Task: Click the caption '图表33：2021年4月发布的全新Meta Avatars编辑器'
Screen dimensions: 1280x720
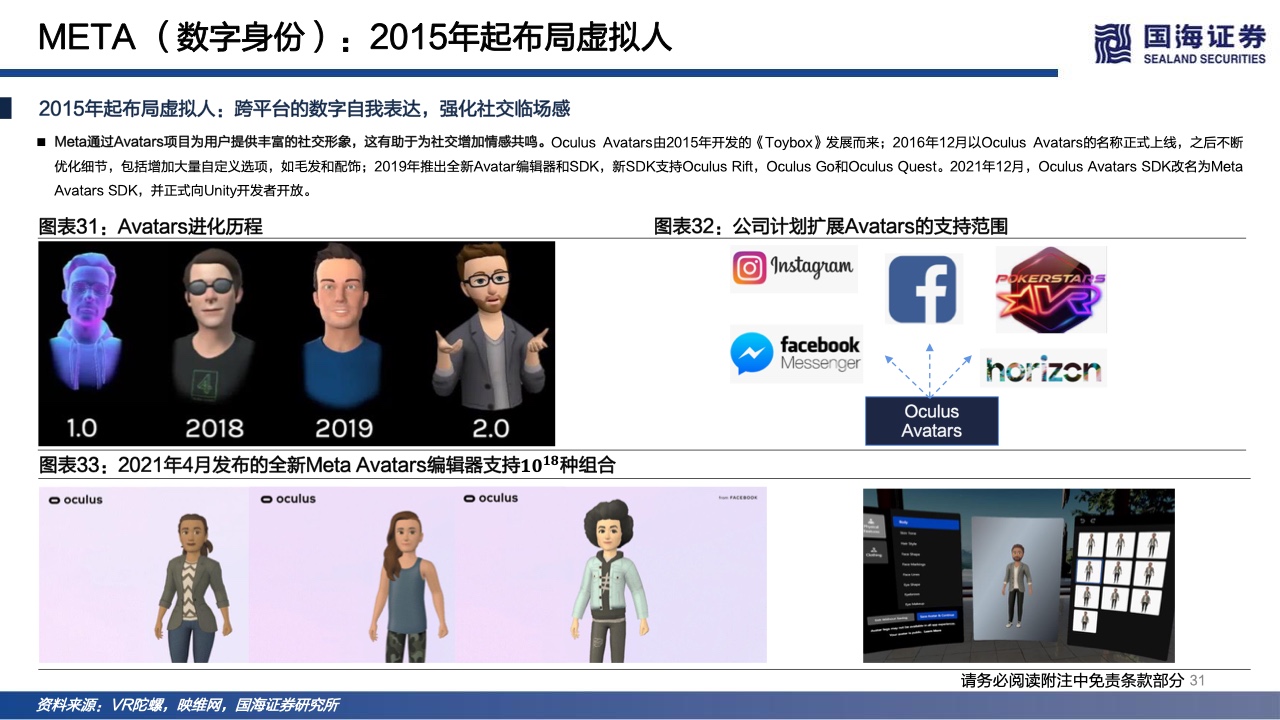Action: coord(327,465)
